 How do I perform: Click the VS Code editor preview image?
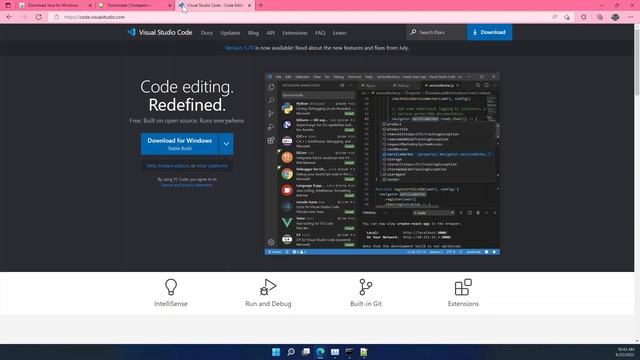[x=382, y=164]
